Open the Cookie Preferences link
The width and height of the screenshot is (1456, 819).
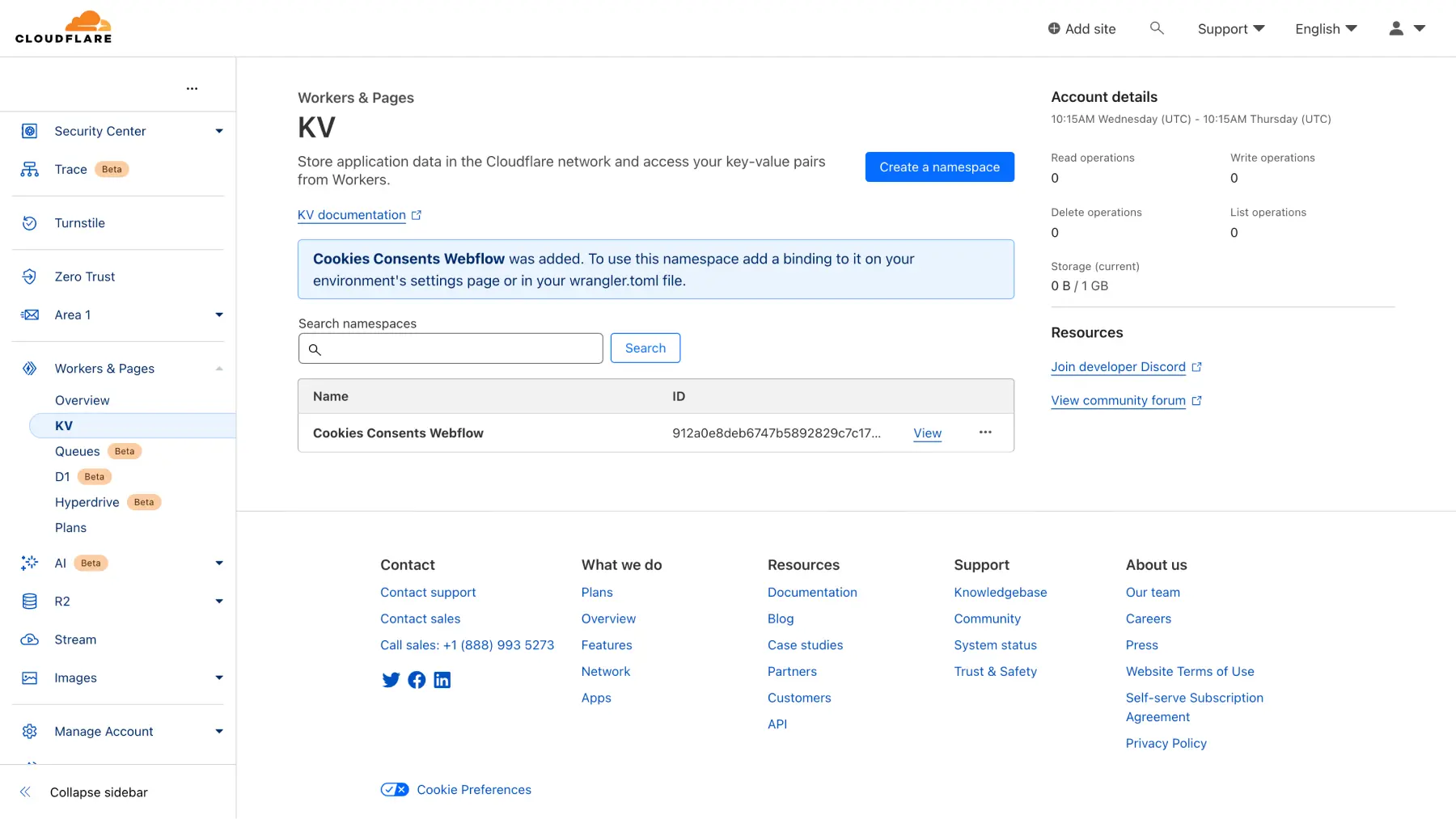[x=474, y=790]
